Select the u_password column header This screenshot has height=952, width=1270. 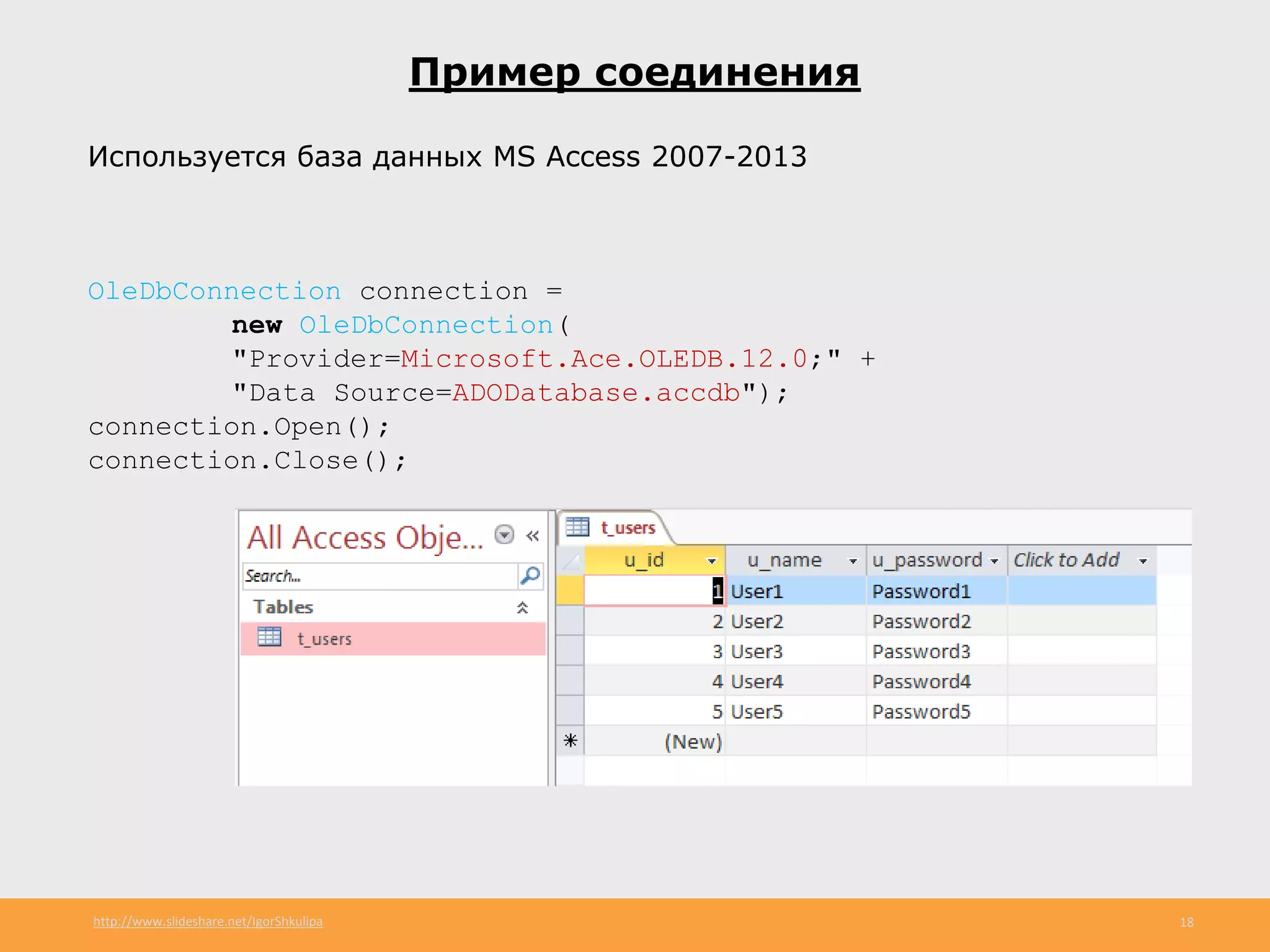tap(936, 560)
